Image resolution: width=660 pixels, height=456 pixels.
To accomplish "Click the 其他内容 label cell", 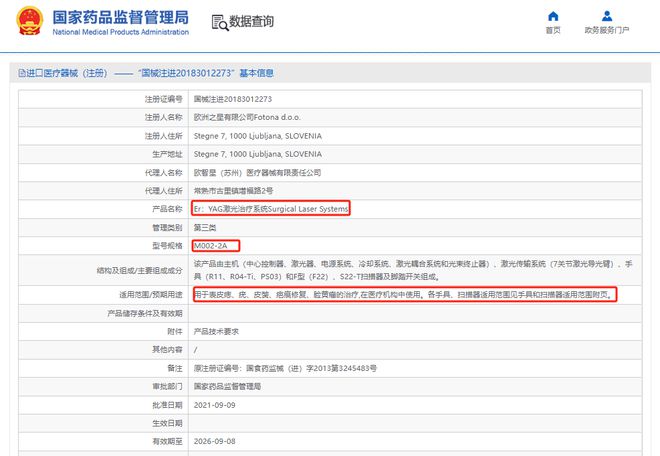I will [x=104, y=350].
